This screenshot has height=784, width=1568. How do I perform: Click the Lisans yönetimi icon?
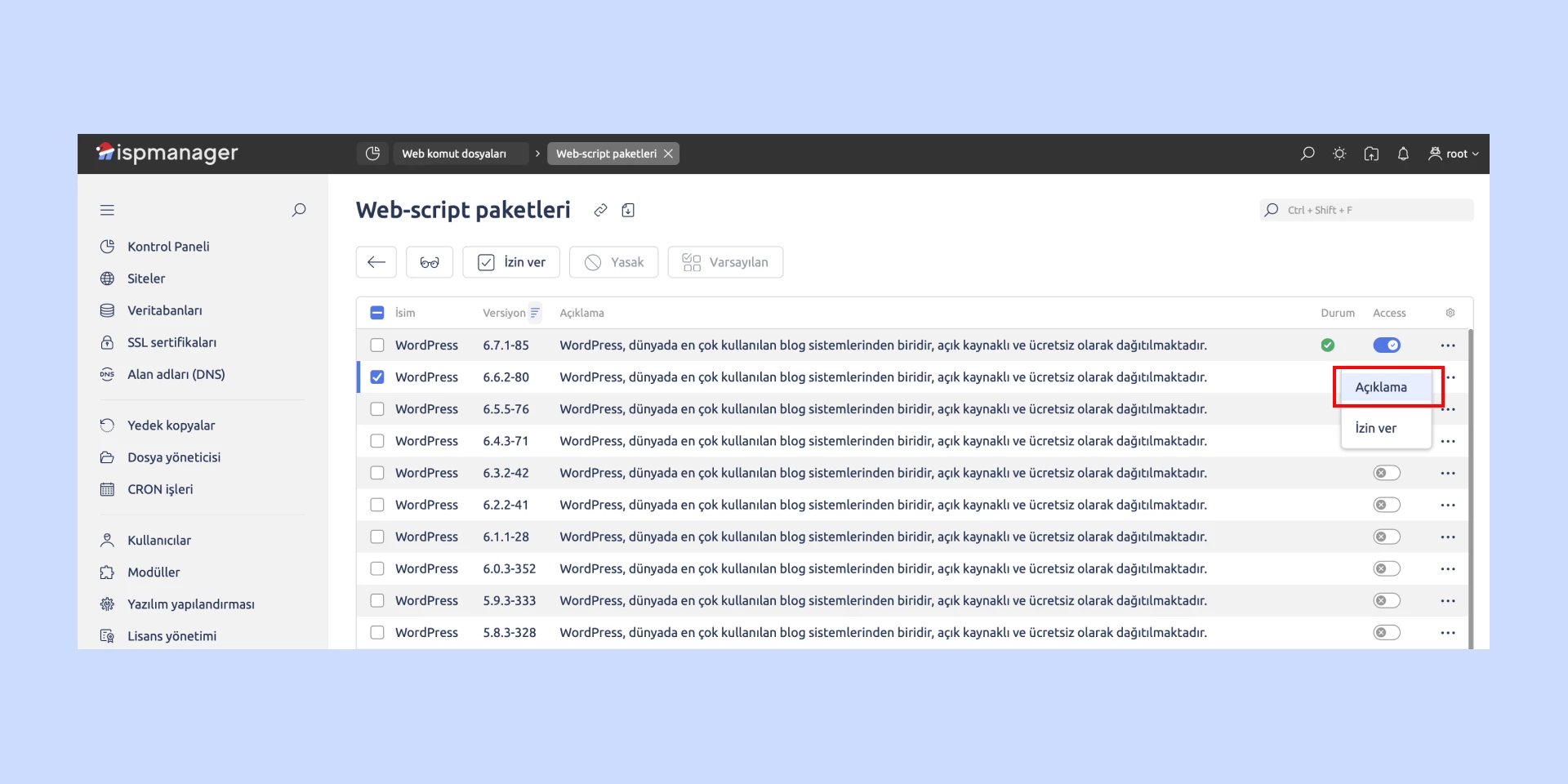tap(107, 636)
